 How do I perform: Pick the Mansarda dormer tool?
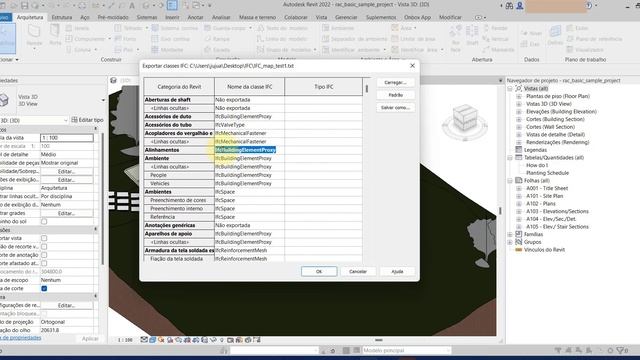coord(498,49)
